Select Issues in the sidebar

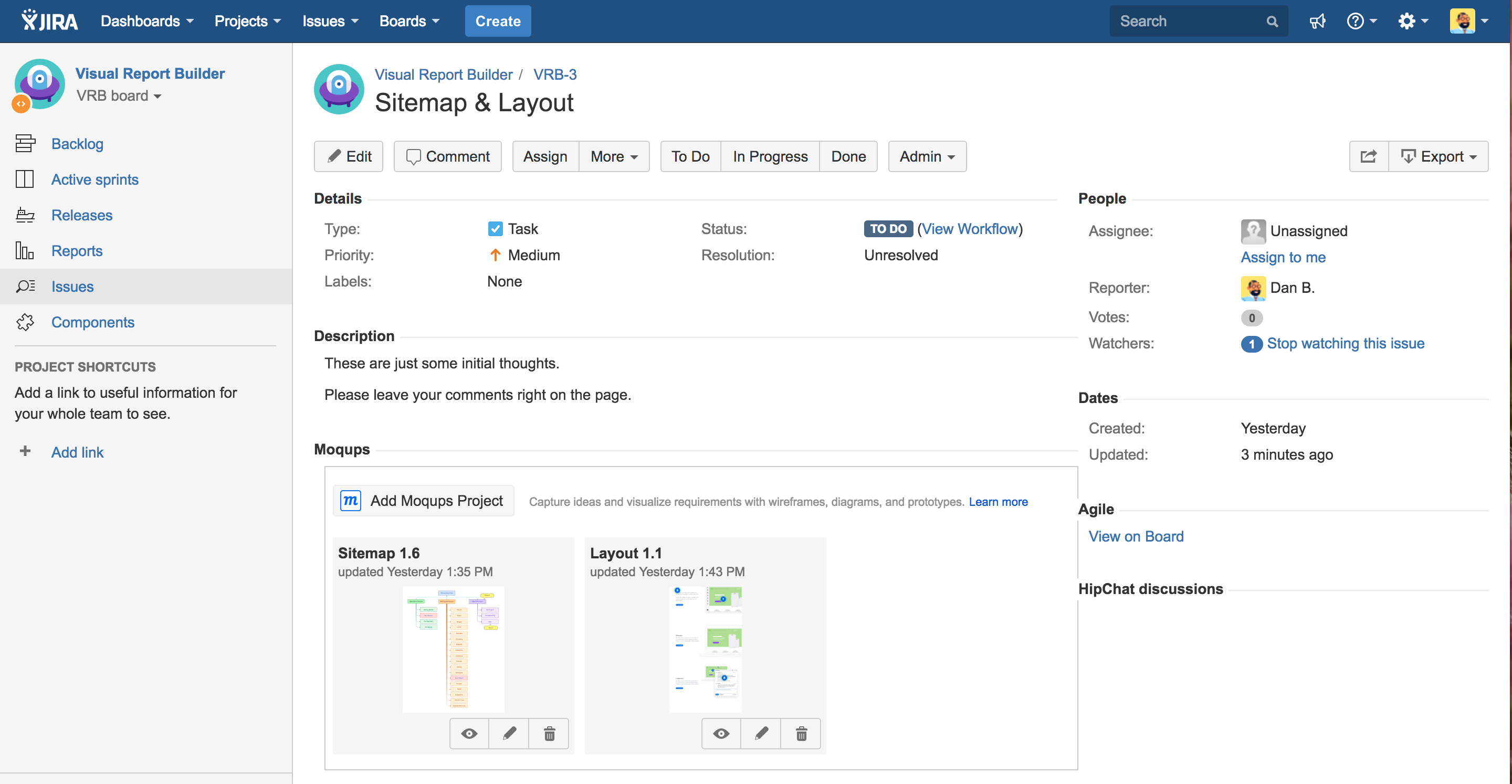(x=72, y=287)
